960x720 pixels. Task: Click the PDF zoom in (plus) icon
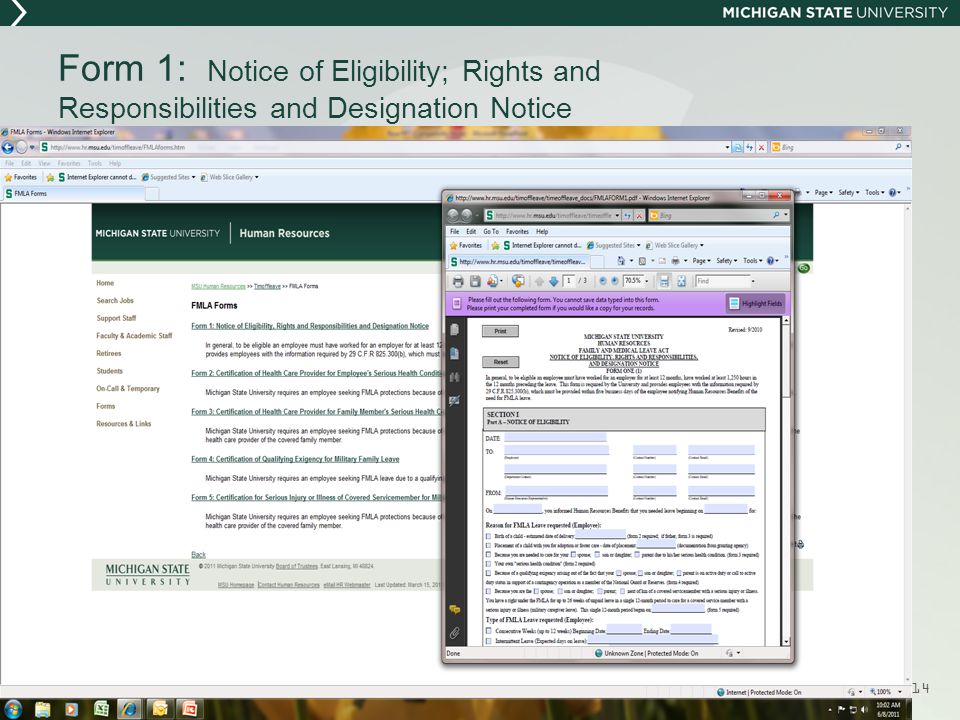pos(614,281)
